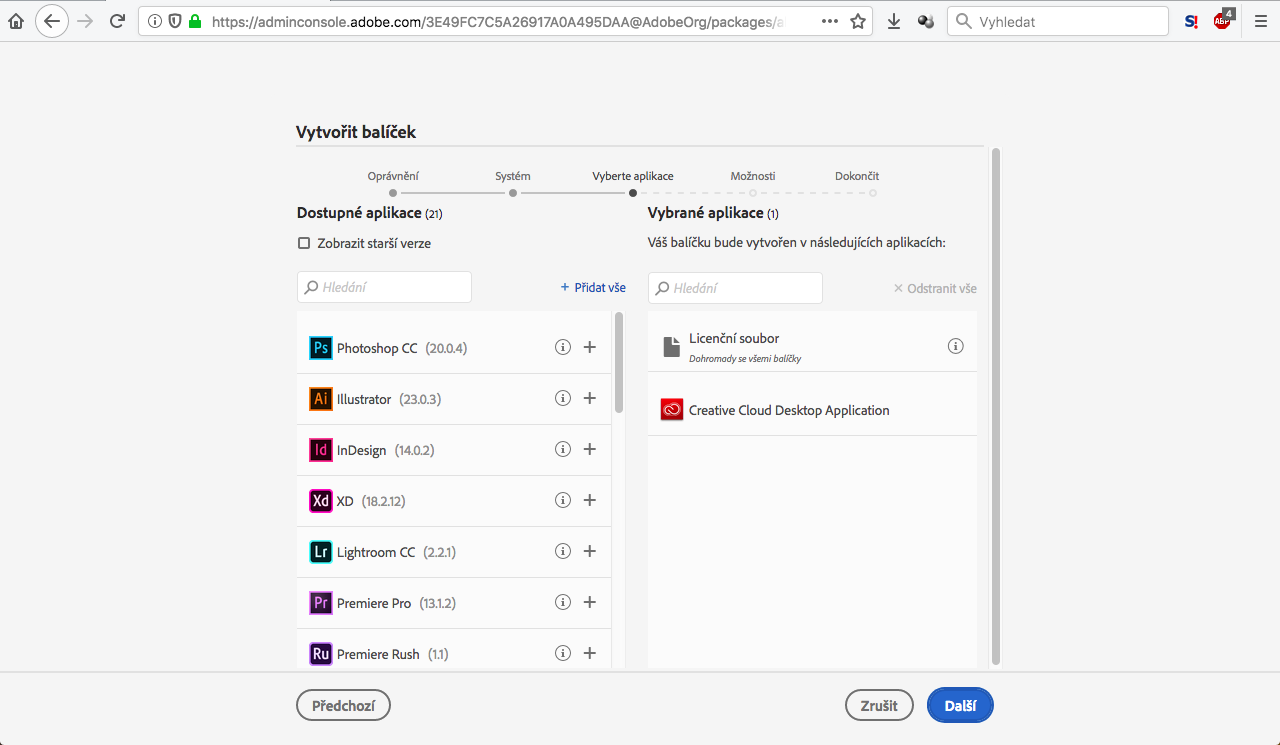Show info for Illustrator
The width and height of the screenshot is (1280, 745).
tap(563, 398)
